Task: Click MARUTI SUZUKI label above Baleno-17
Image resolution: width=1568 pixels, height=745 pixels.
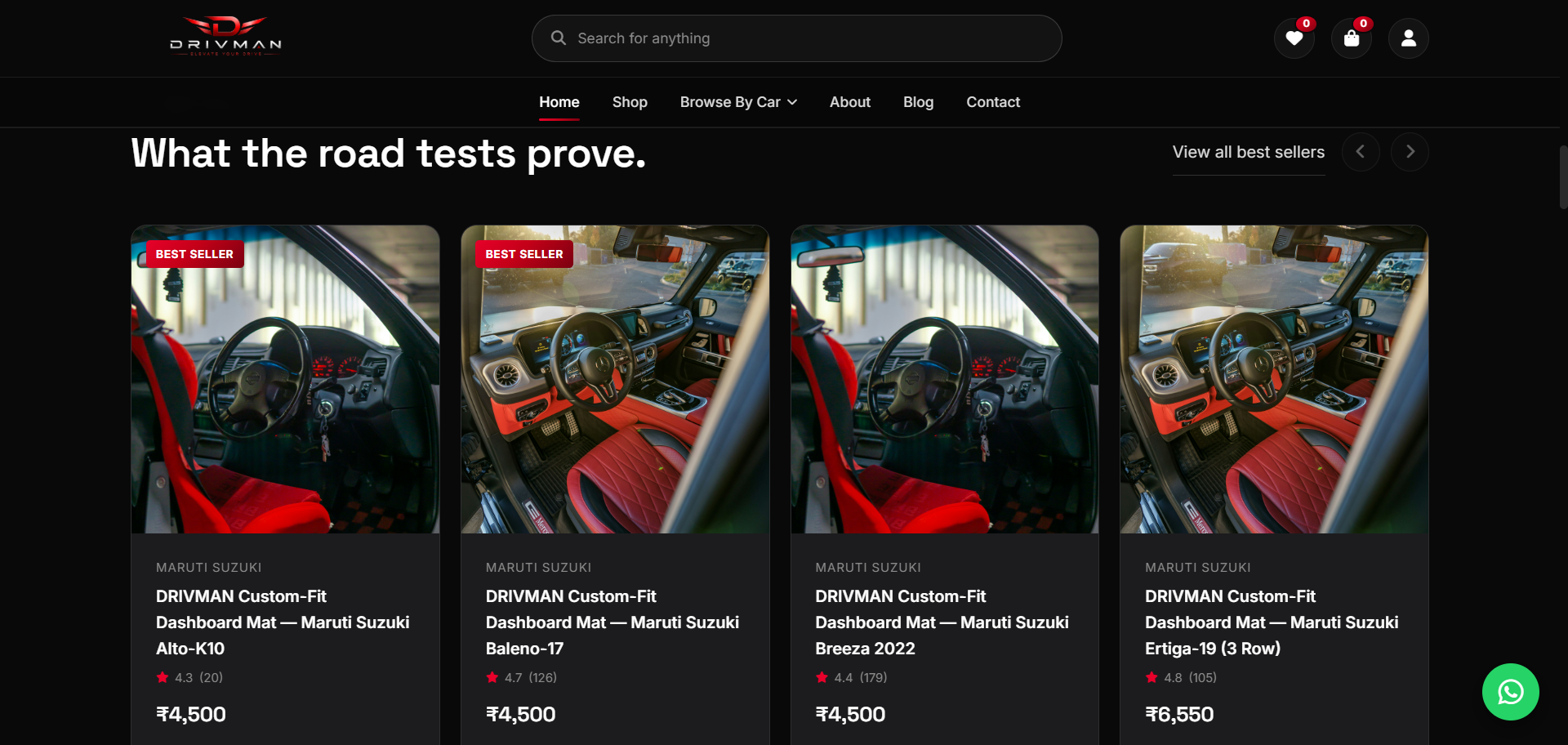Action: [538, 568]
